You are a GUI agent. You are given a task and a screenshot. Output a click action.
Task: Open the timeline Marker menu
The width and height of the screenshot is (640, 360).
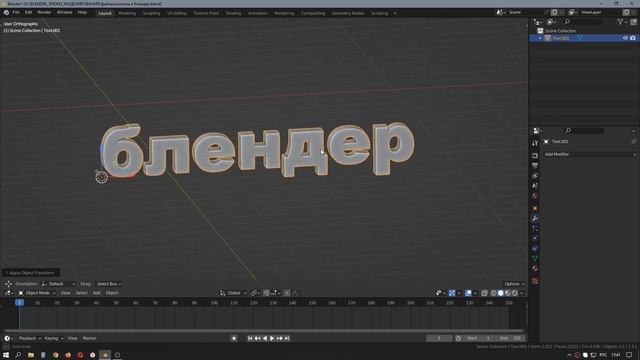(x=89, y=338)
